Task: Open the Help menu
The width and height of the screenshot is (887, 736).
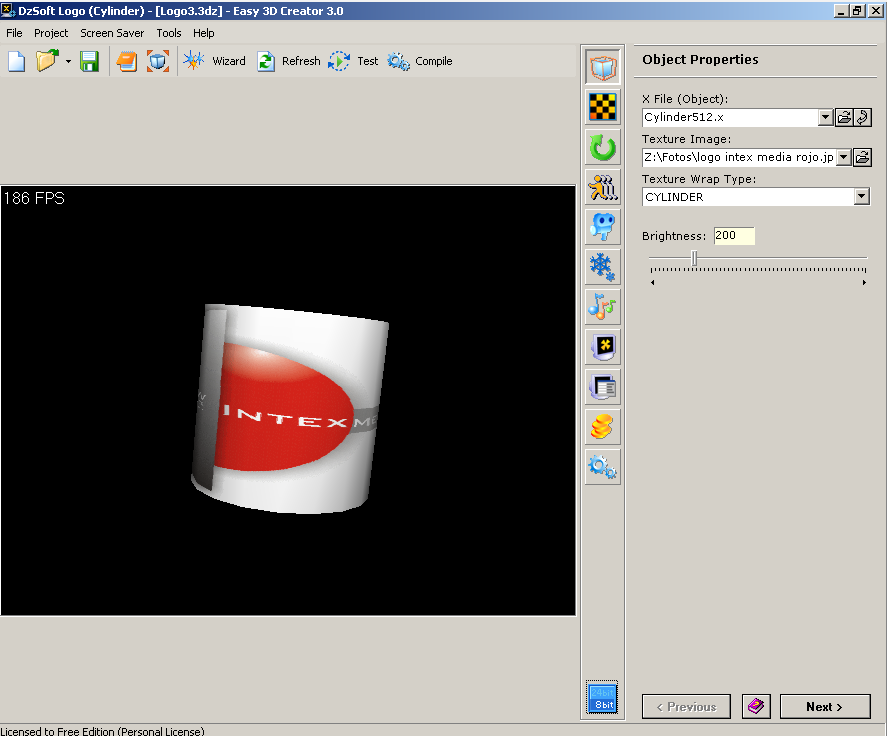Action: pyautogui.click(x=204, y=33)
